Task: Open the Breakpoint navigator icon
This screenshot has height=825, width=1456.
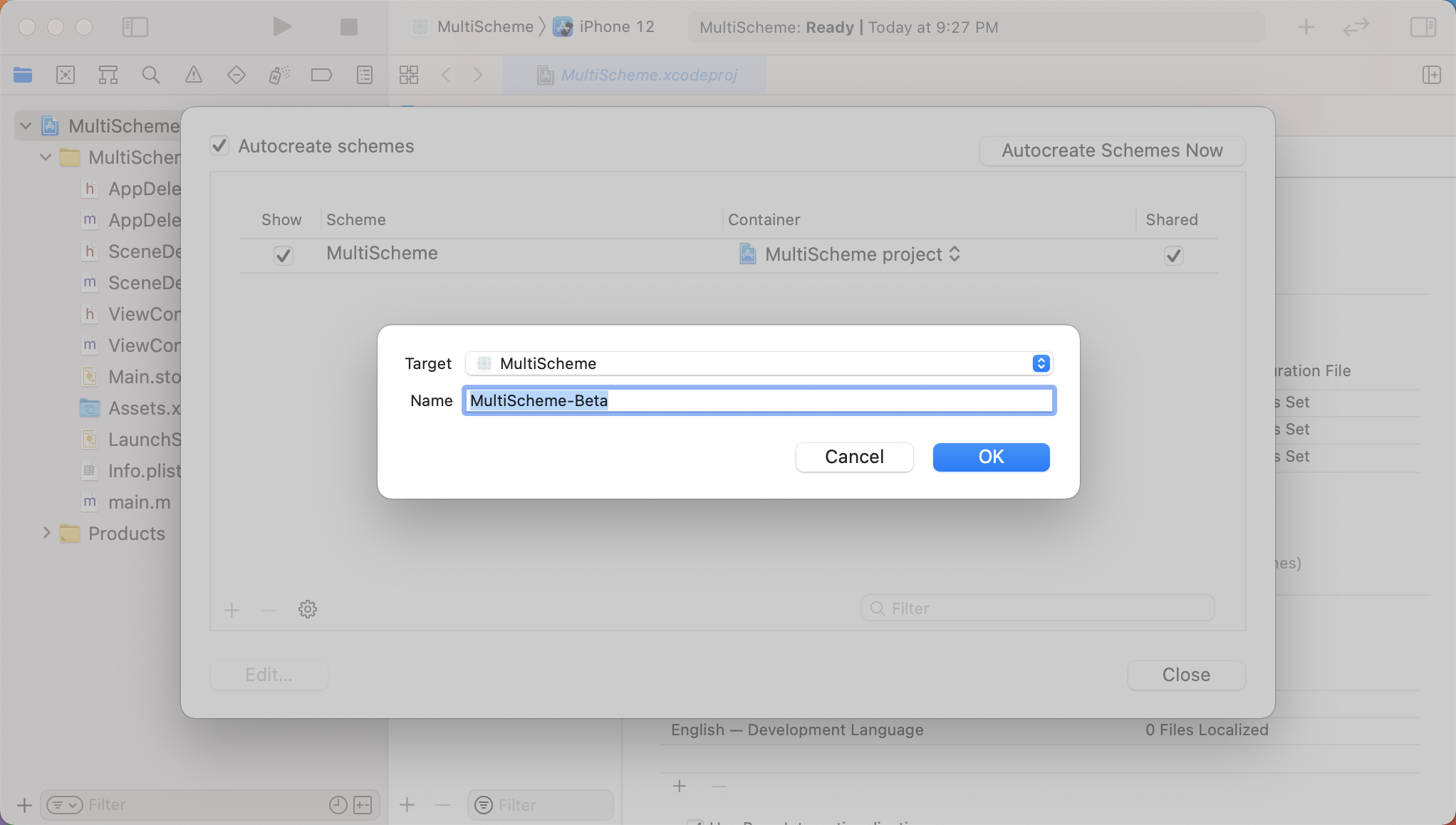Action: [321, 75]
